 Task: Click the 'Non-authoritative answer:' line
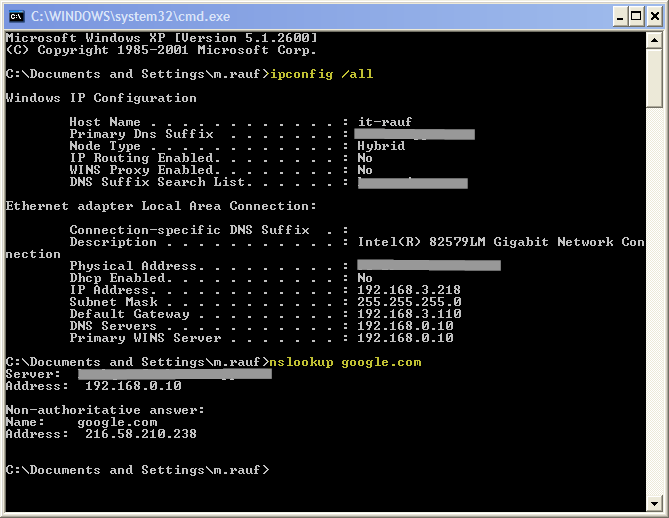(105, 410)
